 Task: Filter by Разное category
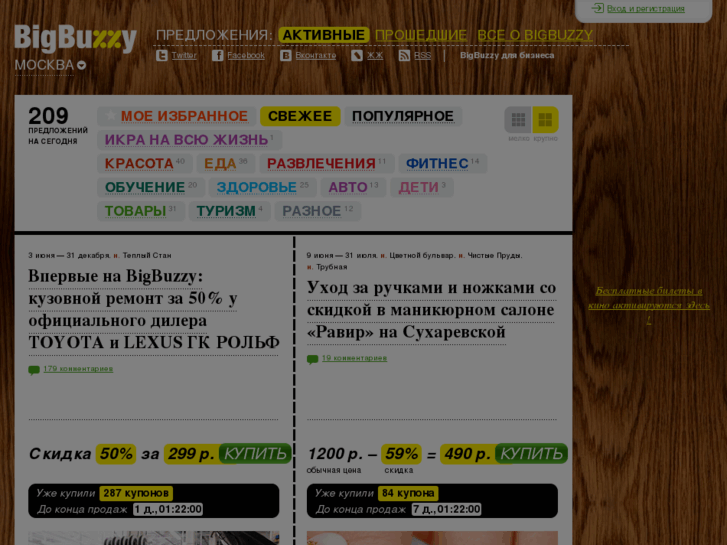coord(318,211)
